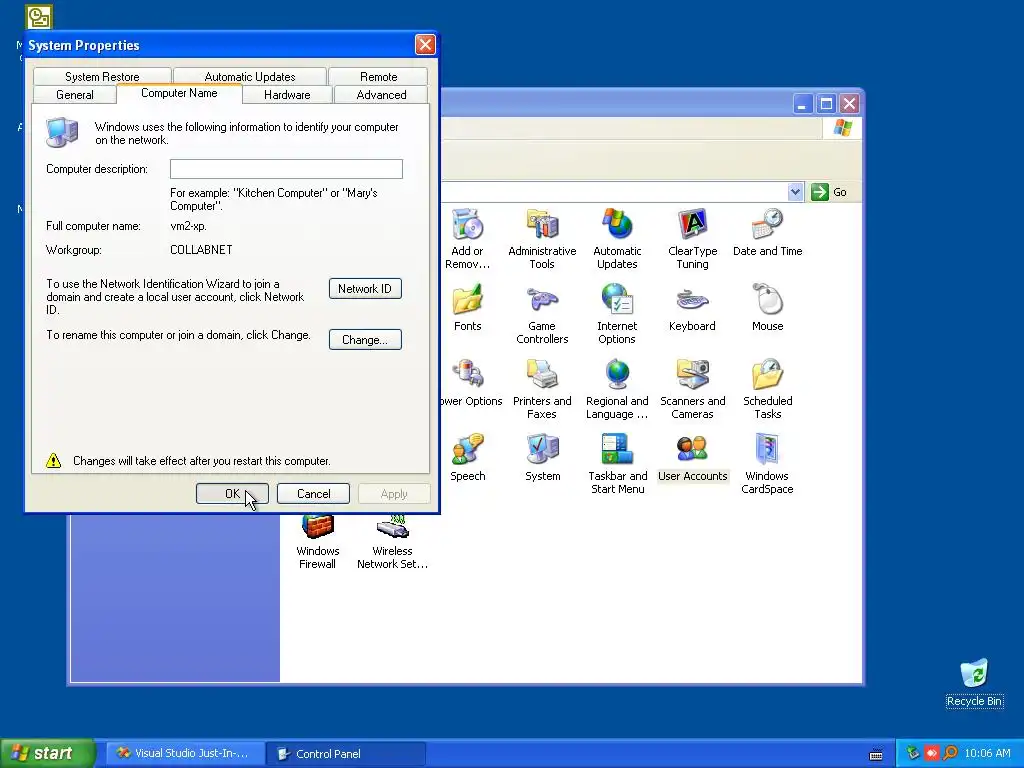This screenshot has width=1024, height=768.
Task: Open Scheduled Tasks icon
Action: (x=767, y=389)
